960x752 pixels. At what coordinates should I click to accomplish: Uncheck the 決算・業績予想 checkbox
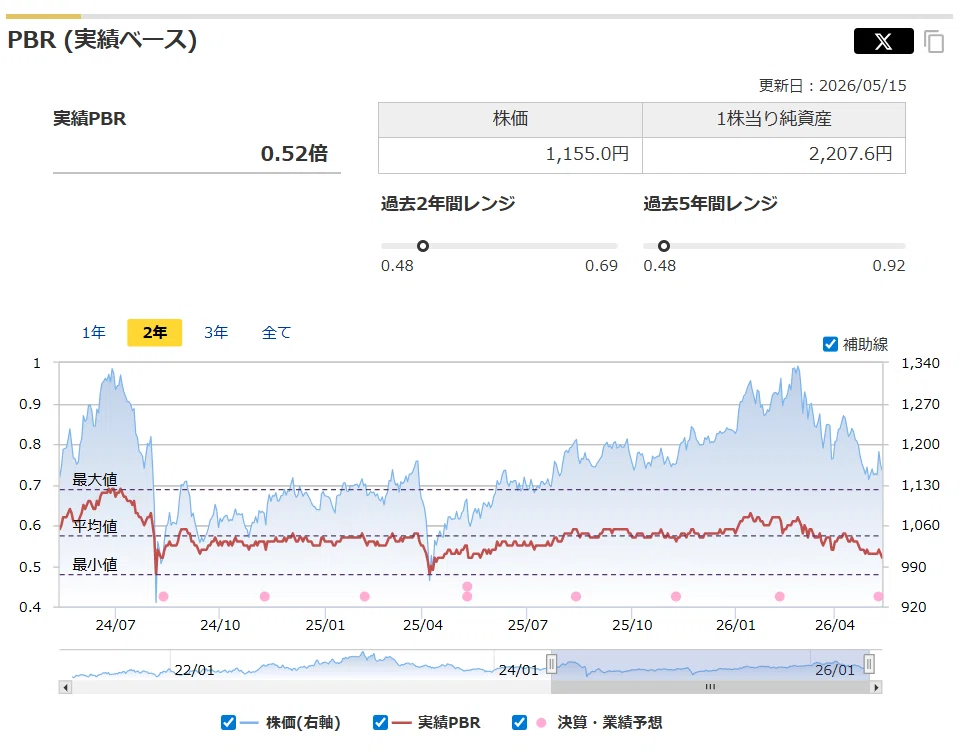pyautogui.click(x=519, y=723)
